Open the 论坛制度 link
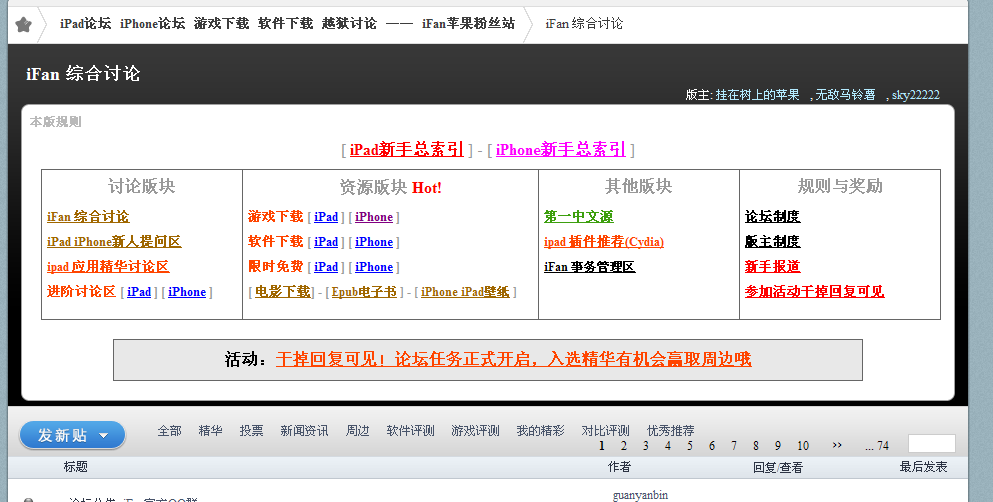Screen dimensions: 993x502 point(773,216)
